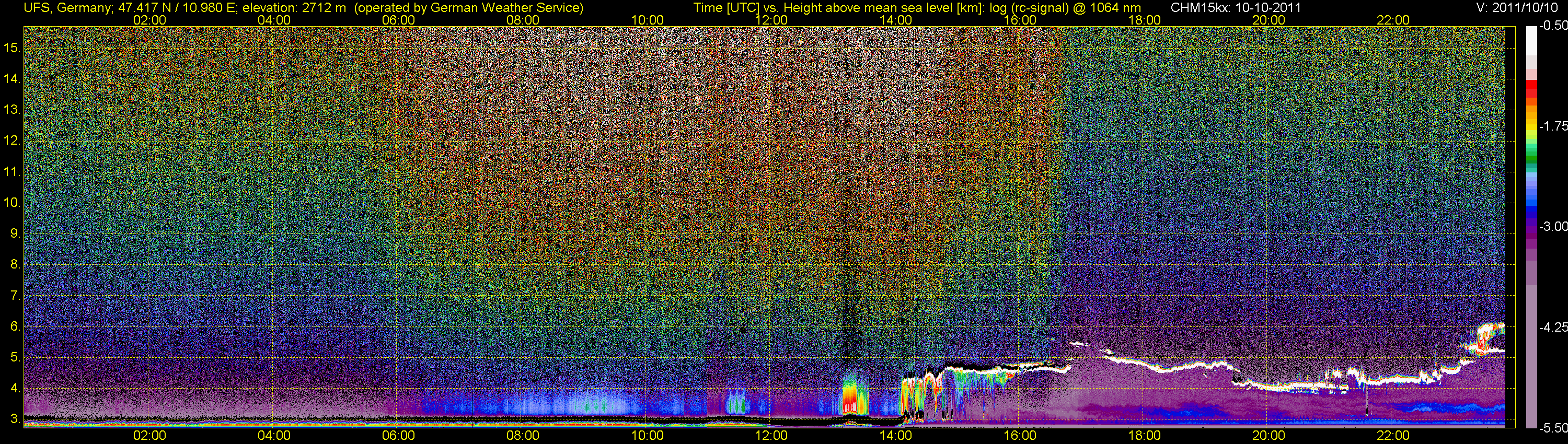Select colorbar value '-3.00'

[1553, 227]
